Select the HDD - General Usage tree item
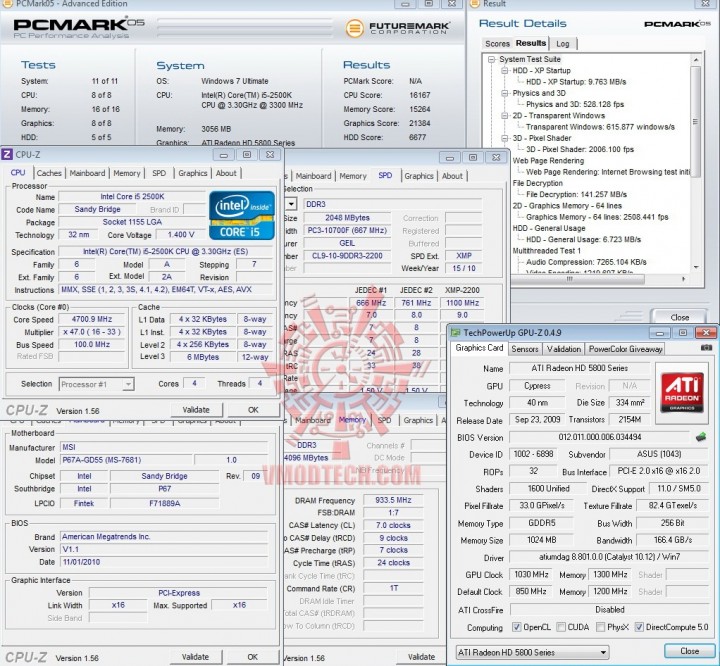Screen dimensions: 720x666 tap(549, 228)
